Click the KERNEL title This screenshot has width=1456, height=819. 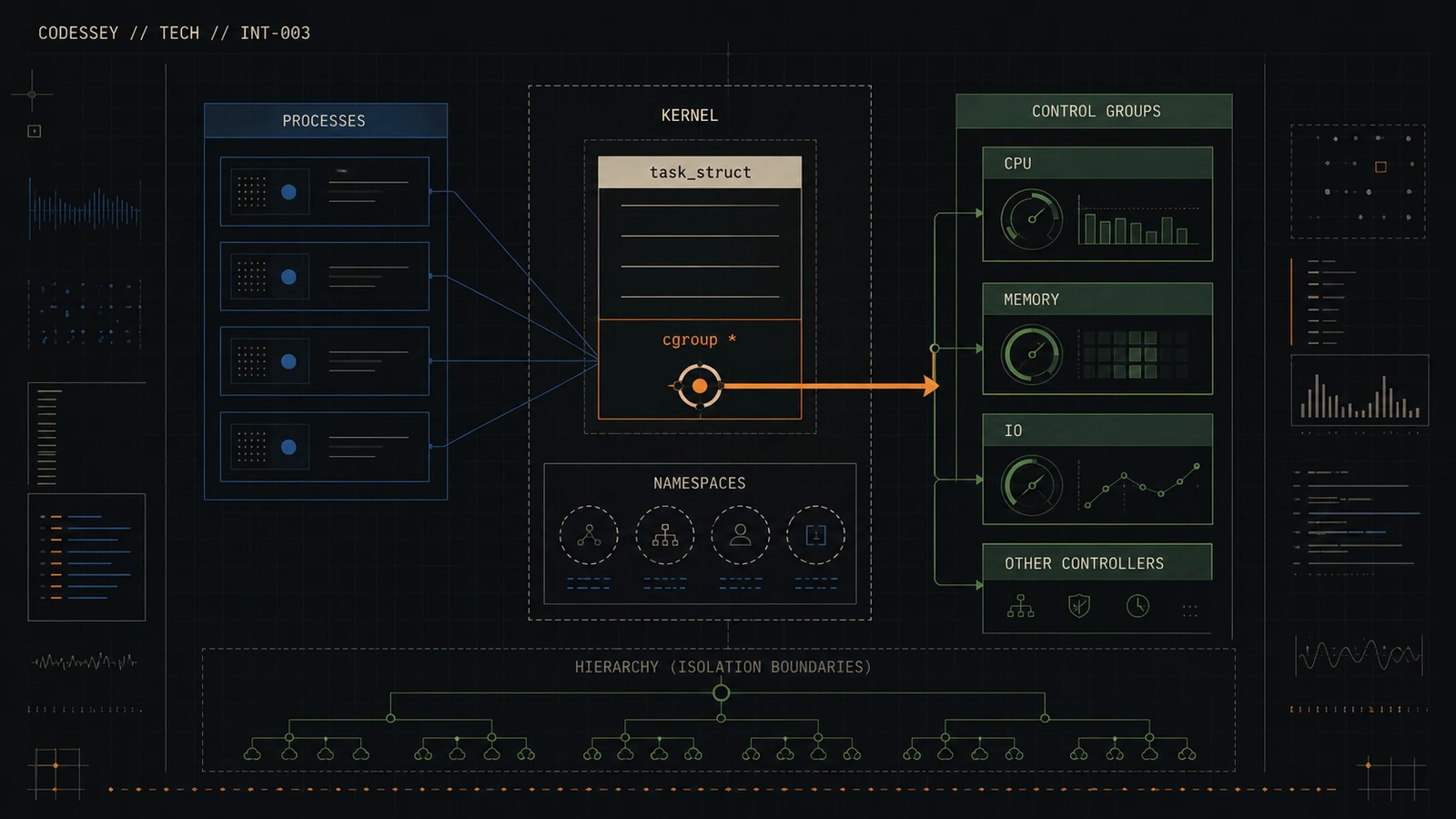690,116
